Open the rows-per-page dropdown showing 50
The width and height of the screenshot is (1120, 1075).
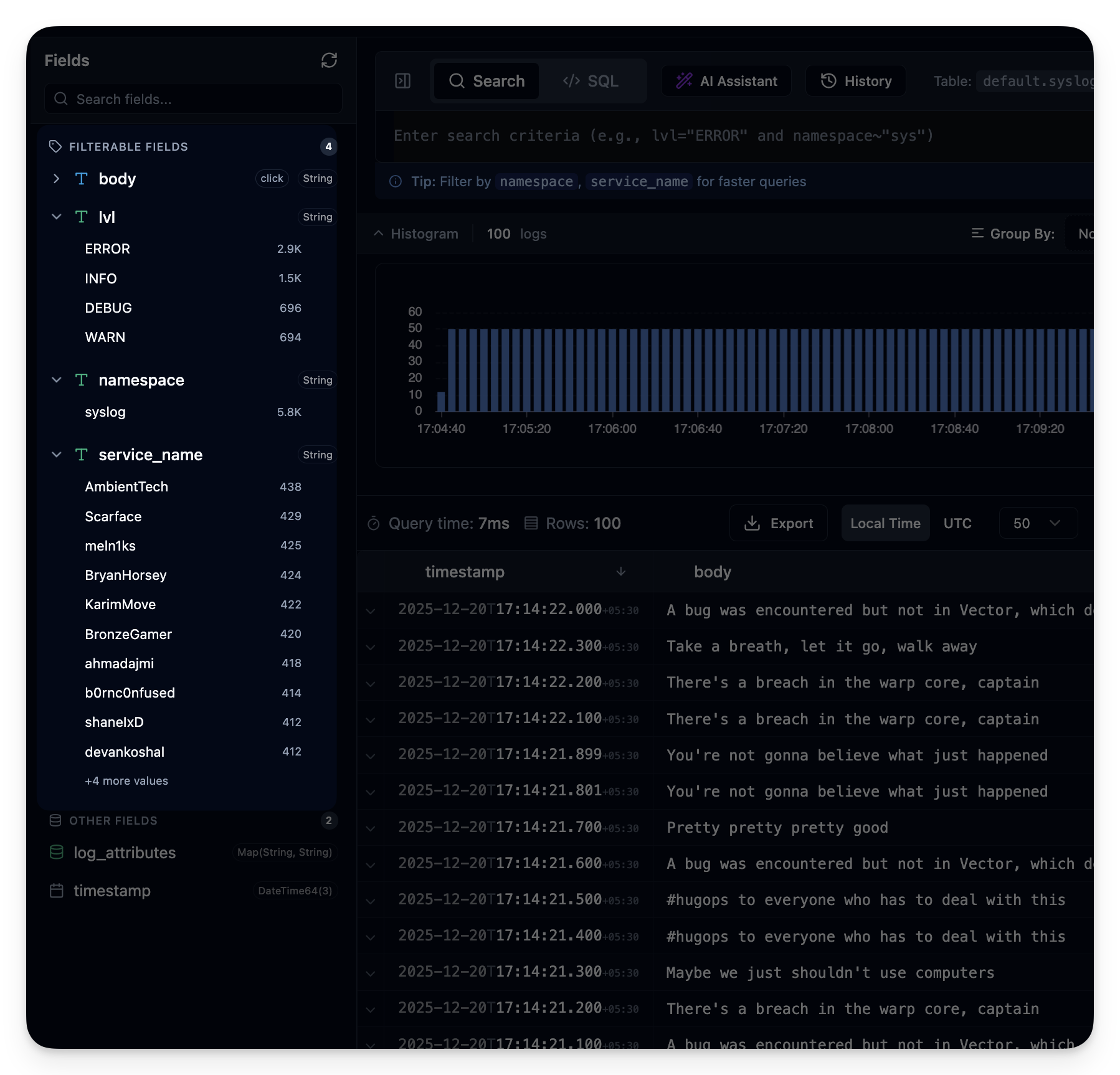click(x=1038, y=523)
